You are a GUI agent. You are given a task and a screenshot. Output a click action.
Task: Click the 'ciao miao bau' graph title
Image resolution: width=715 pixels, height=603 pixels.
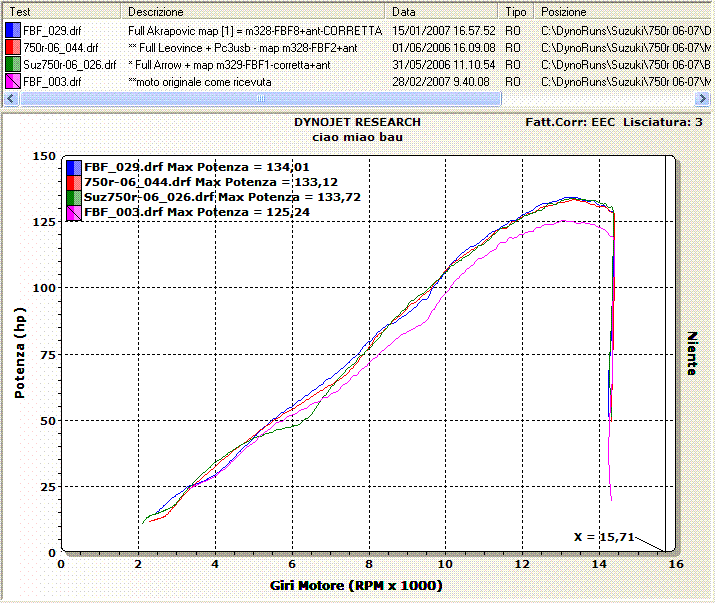point(357,136)
